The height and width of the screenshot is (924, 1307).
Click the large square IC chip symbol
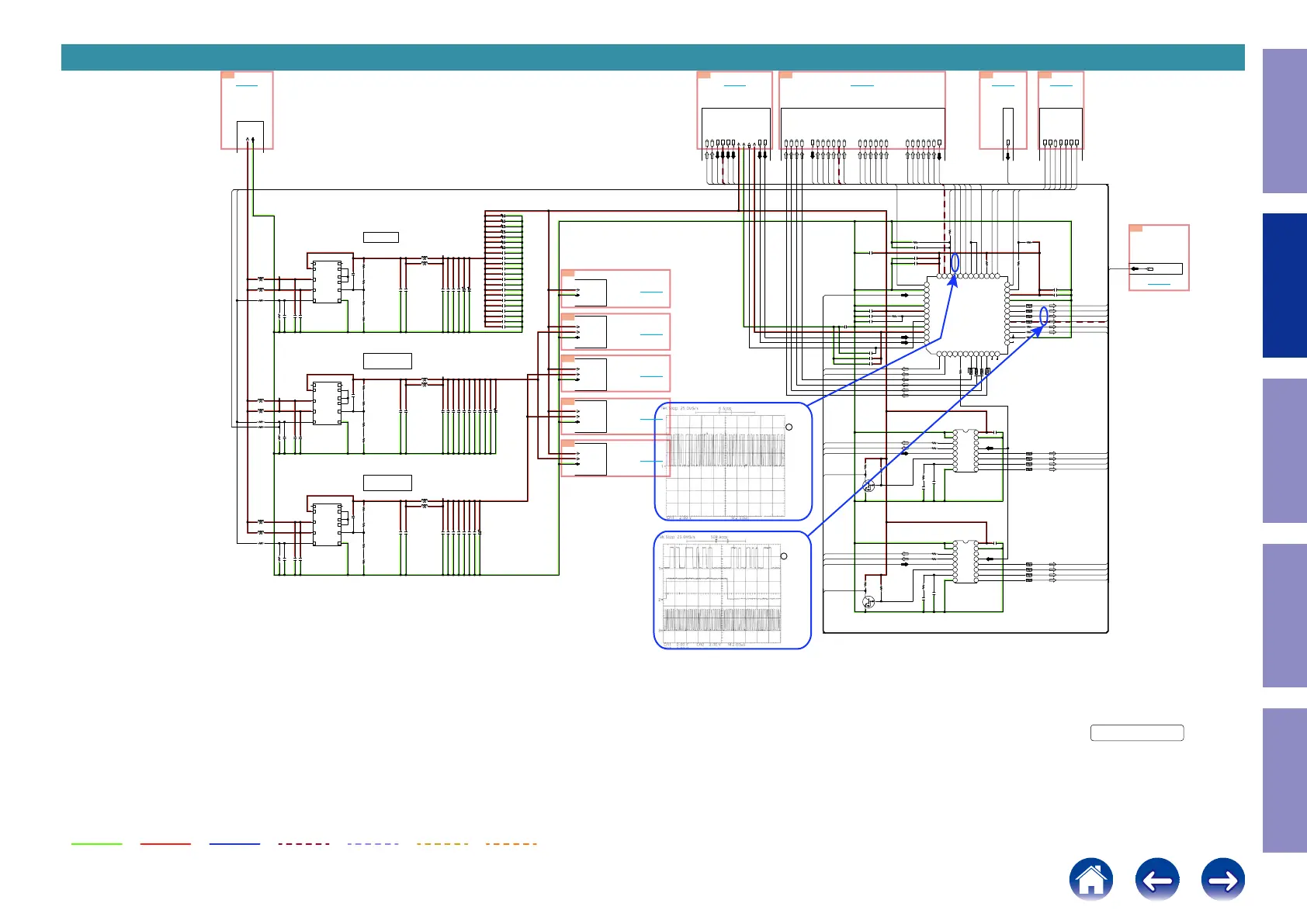point(967,315)
